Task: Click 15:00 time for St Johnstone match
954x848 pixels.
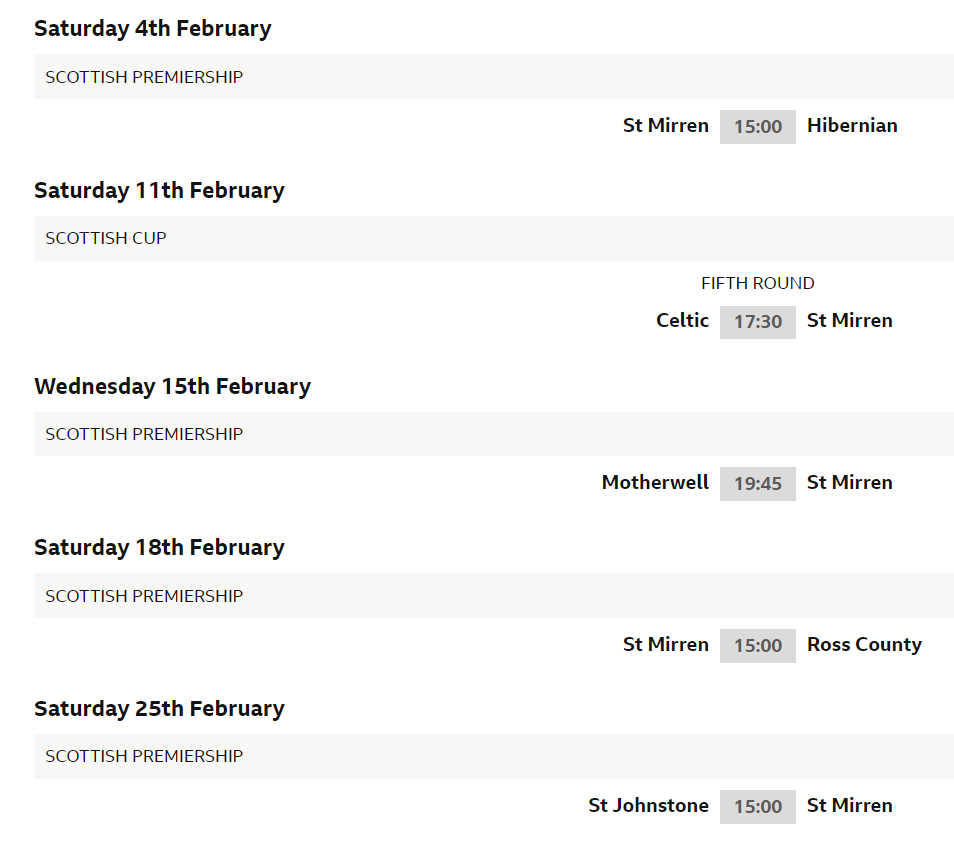Action: [757, 807]
